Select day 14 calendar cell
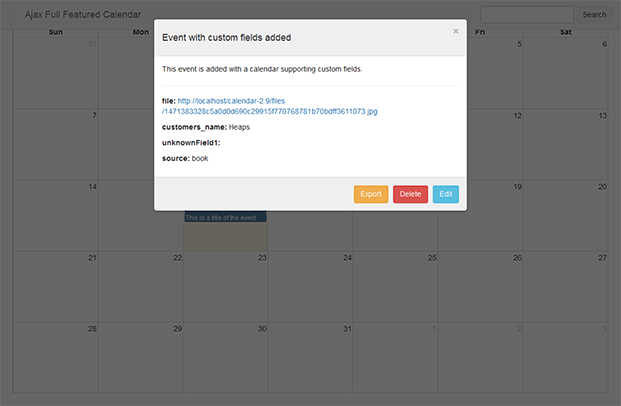Screen dimensions: 621x406 click(x=55, y=215)
